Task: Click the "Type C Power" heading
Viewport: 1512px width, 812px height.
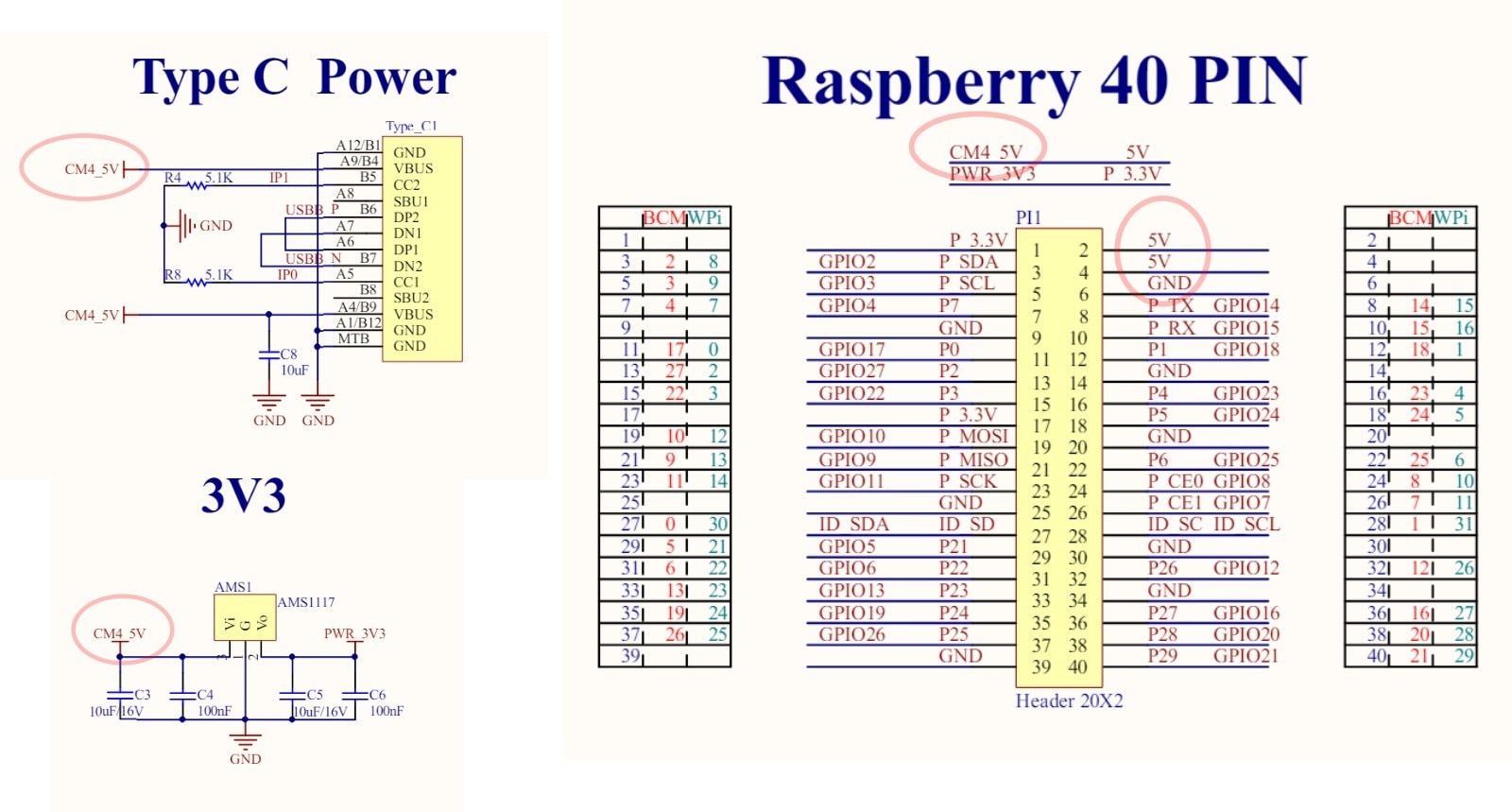Action: pos(294,78)
